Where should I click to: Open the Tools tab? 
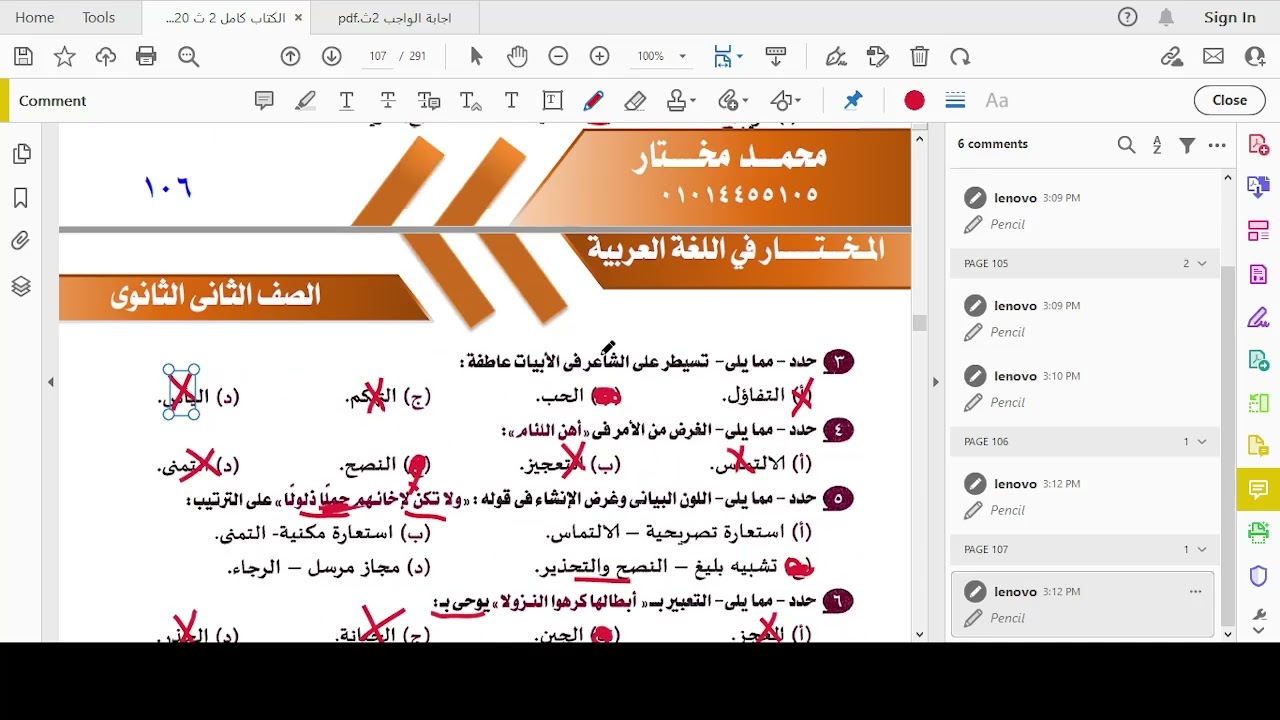point(98,17)
